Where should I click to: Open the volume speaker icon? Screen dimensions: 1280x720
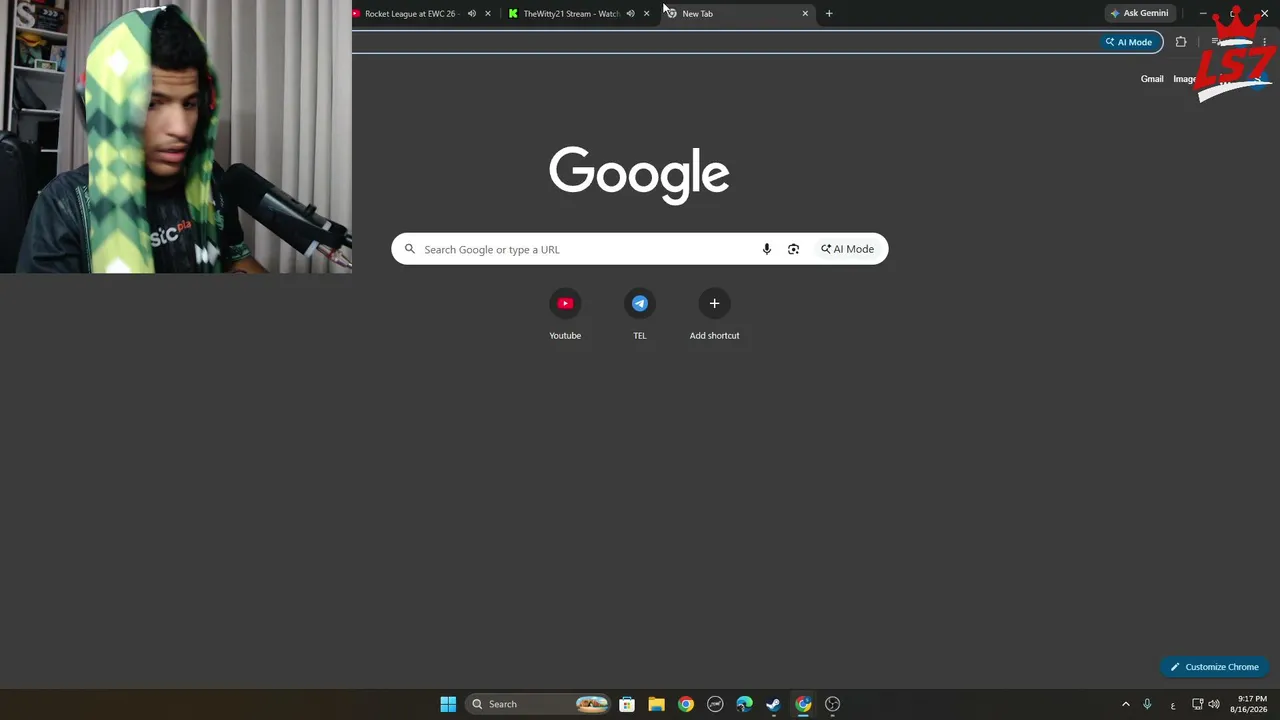click(x=1214, y=704)
